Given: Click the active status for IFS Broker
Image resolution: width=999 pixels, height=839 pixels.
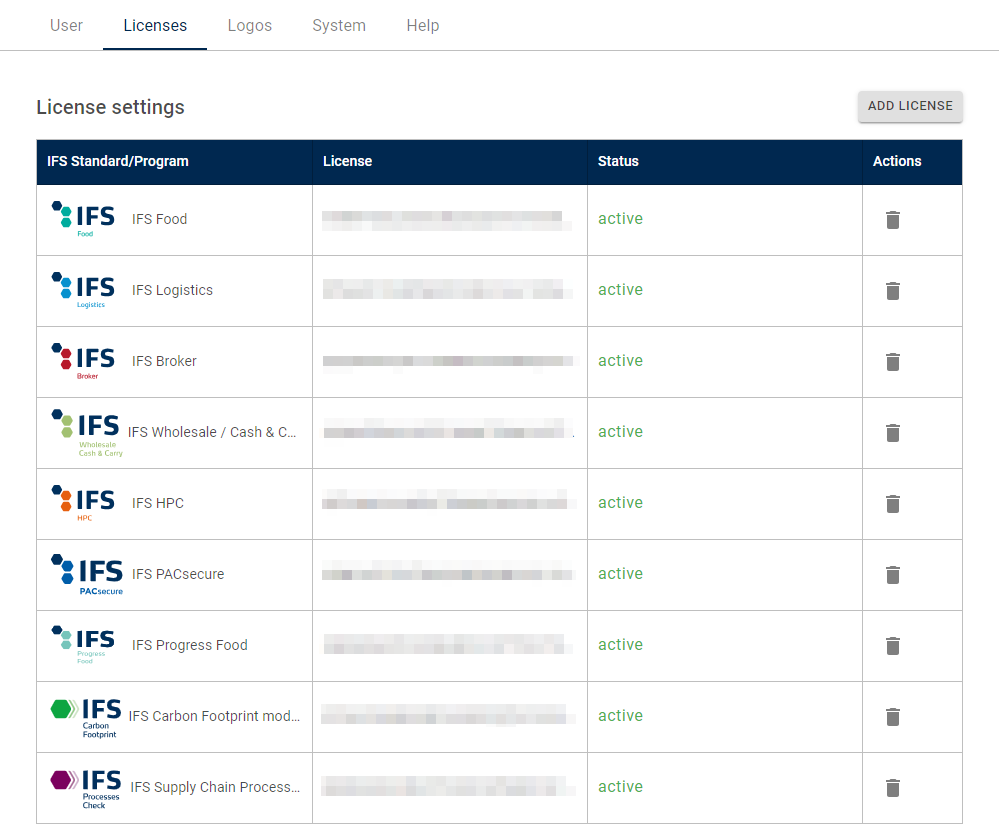Looking at the screenshot, I should [621, 361].
